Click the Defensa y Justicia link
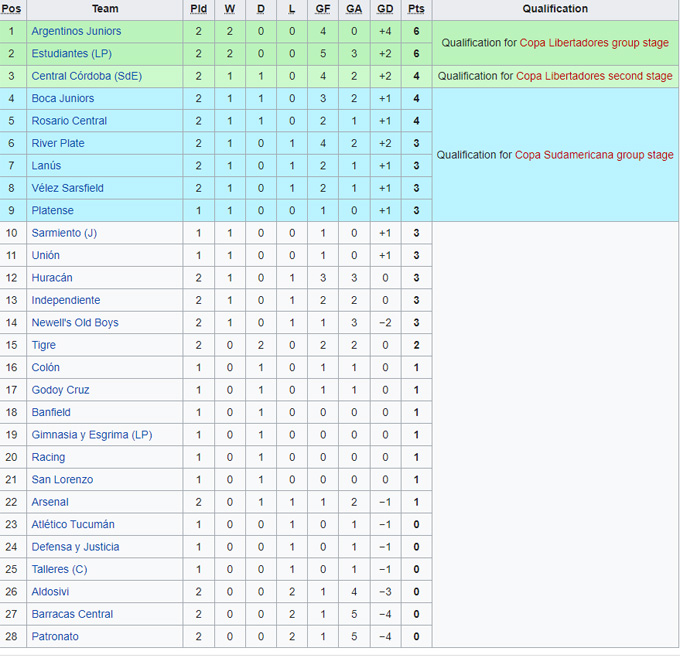680x658 pixels. point(75,547)
